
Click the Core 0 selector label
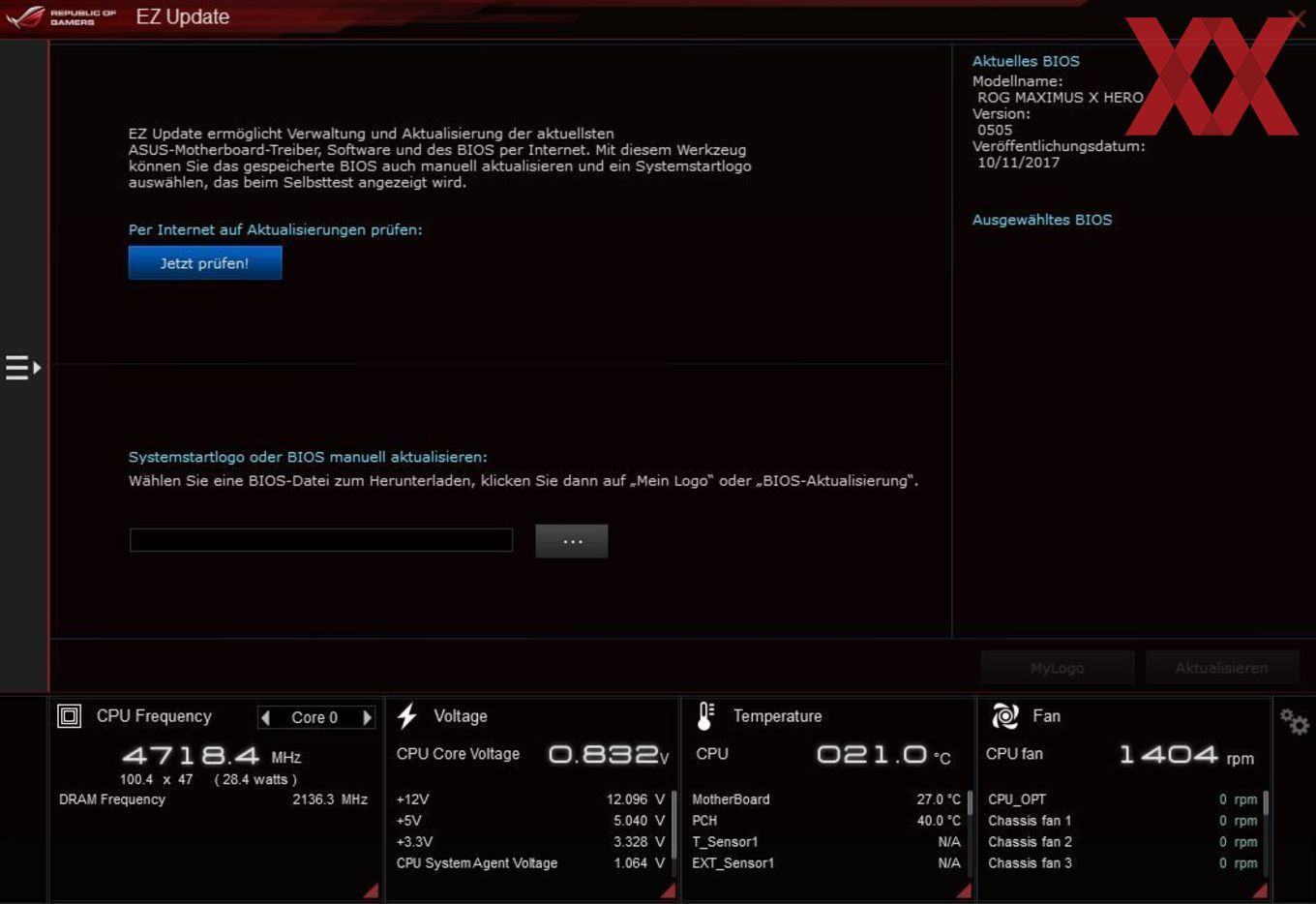click(x=314, y=717)
